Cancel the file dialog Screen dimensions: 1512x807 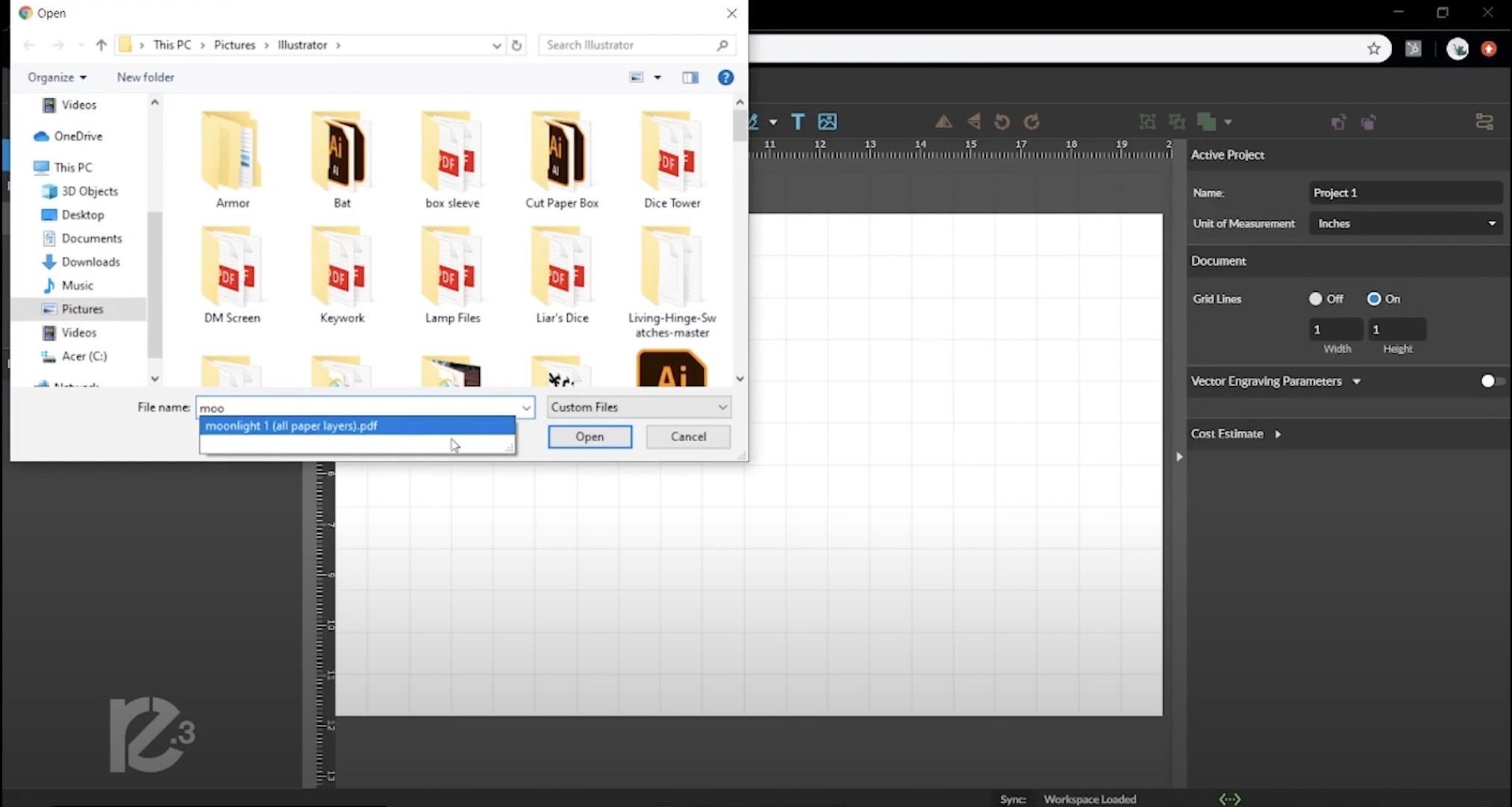(x=687, y=437)
